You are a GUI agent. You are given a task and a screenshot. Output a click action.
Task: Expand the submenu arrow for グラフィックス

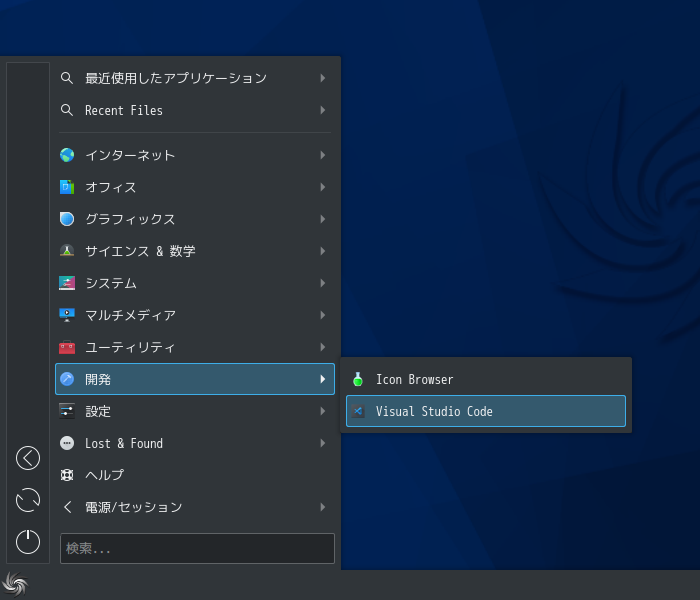323,219
